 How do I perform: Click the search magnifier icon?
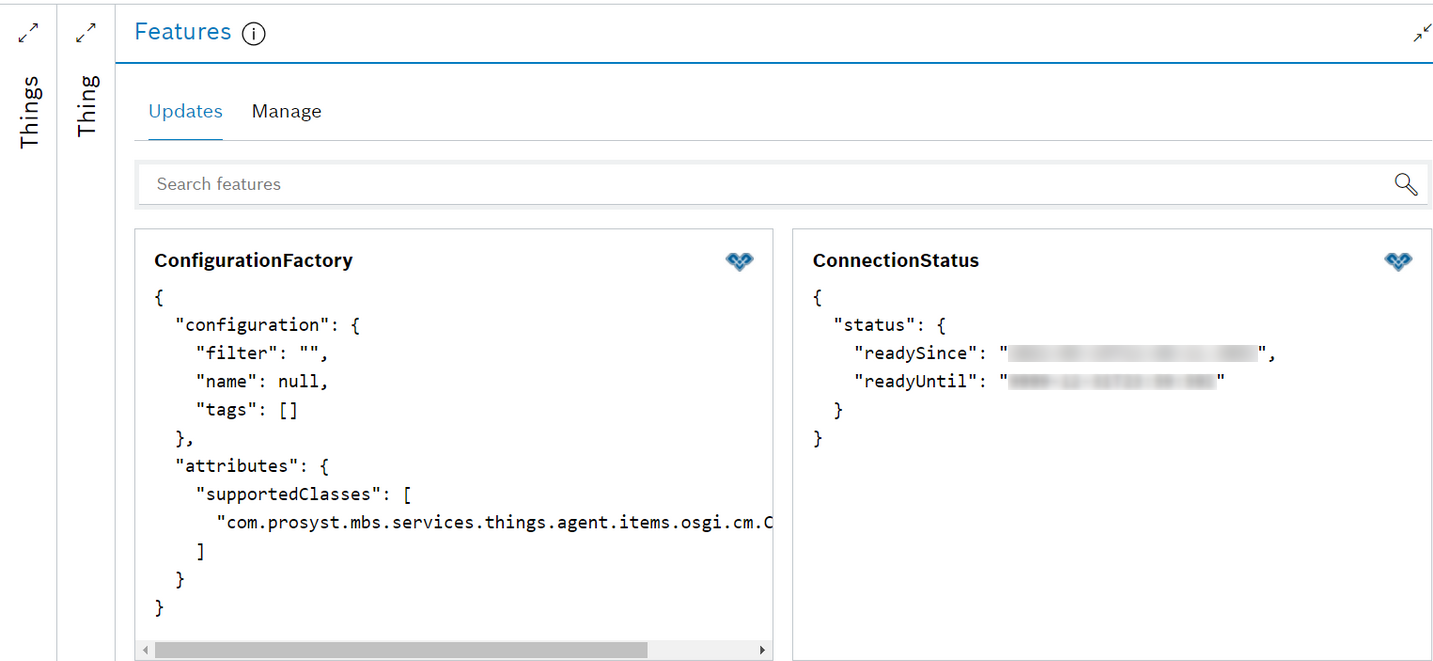click(1405, 184)
